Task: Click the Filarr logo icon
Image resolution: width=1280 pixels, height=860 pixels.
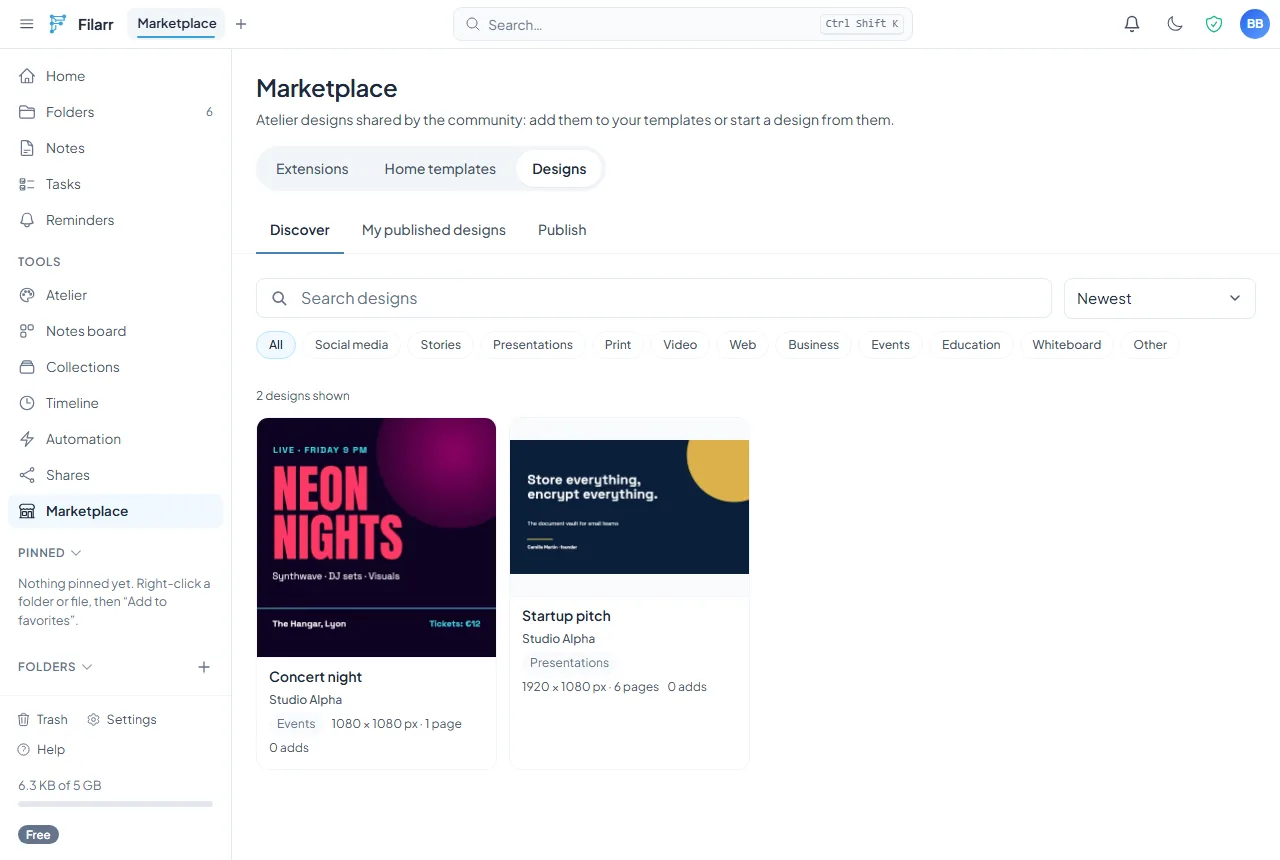Action: click(58, 24)
